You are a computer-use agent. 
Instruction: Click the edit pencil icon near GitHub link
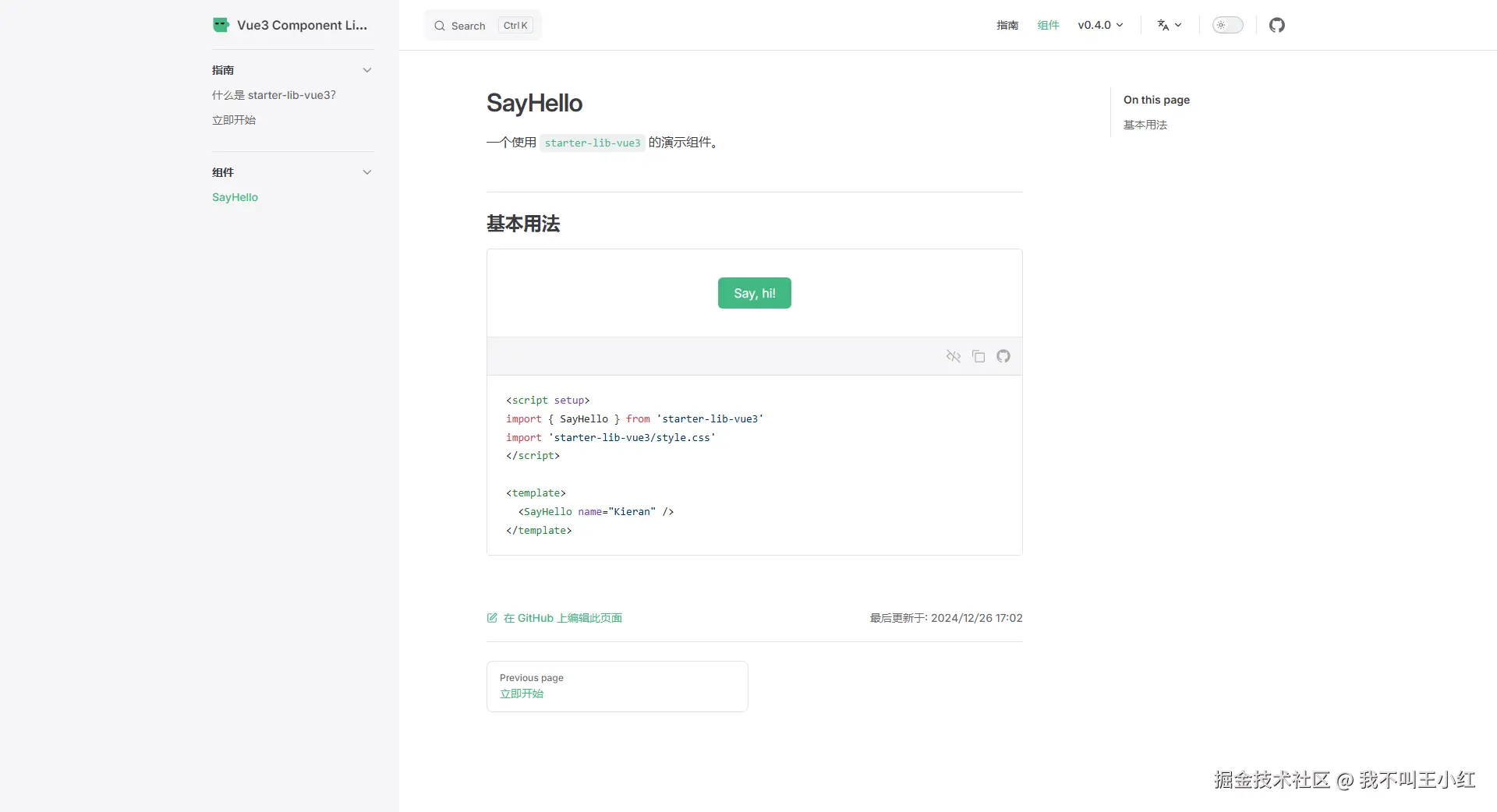tap(492, 618)
